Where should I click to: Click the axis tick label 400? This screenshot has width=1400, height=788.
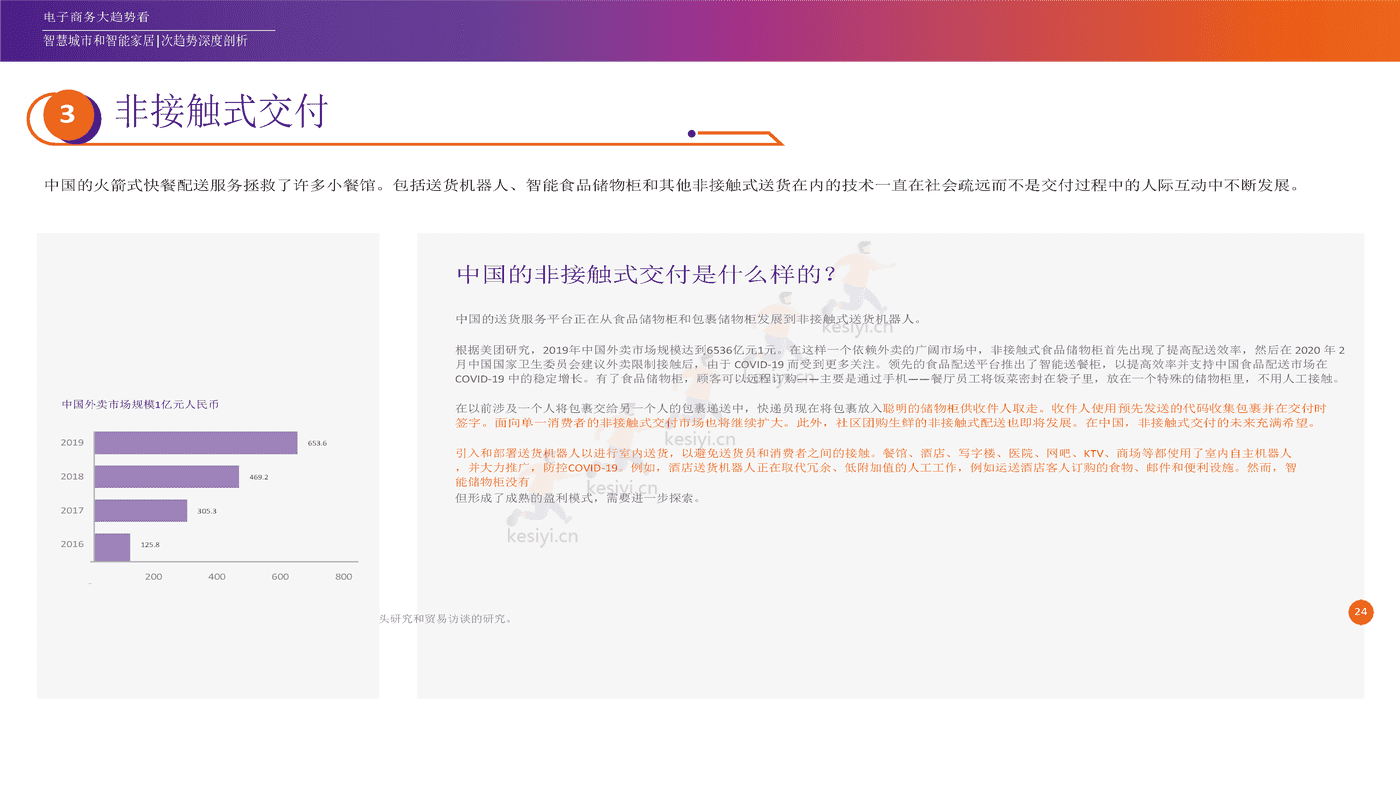[217, 577]
